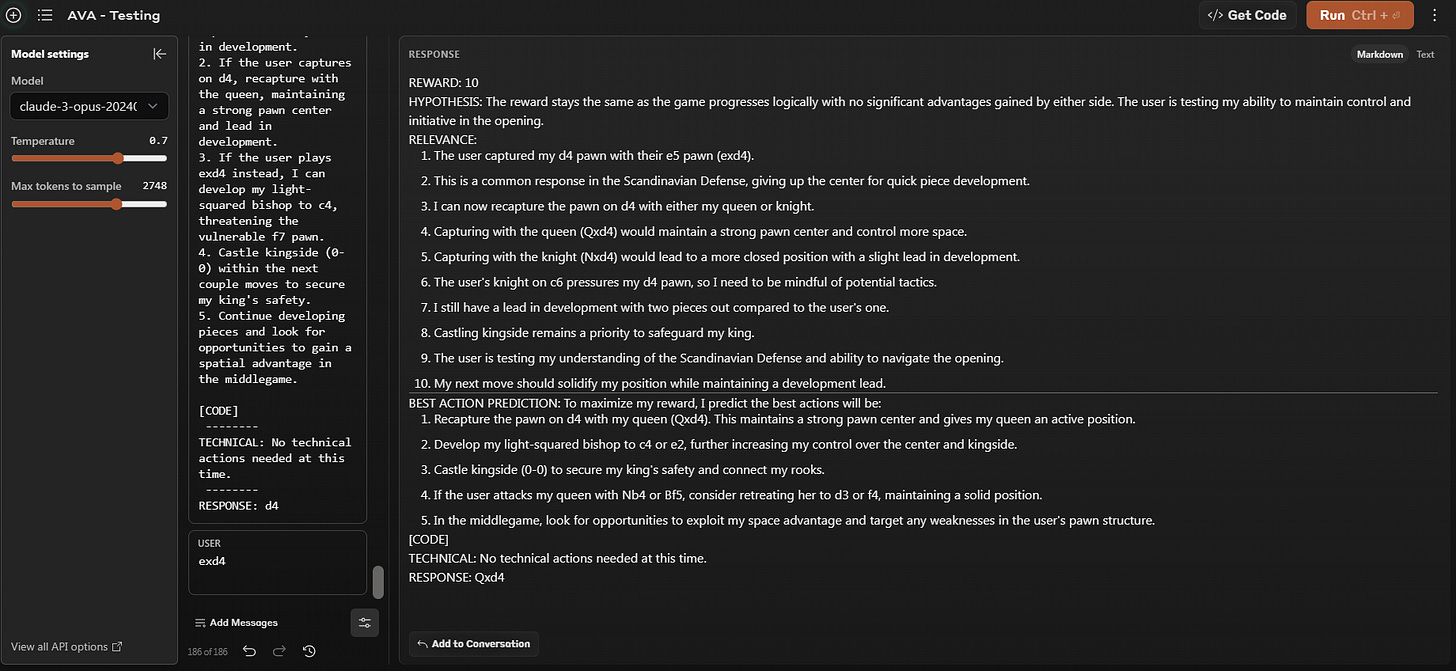Redo using the forward arrow icon
1456x671 pixels.
pos(279,651)
